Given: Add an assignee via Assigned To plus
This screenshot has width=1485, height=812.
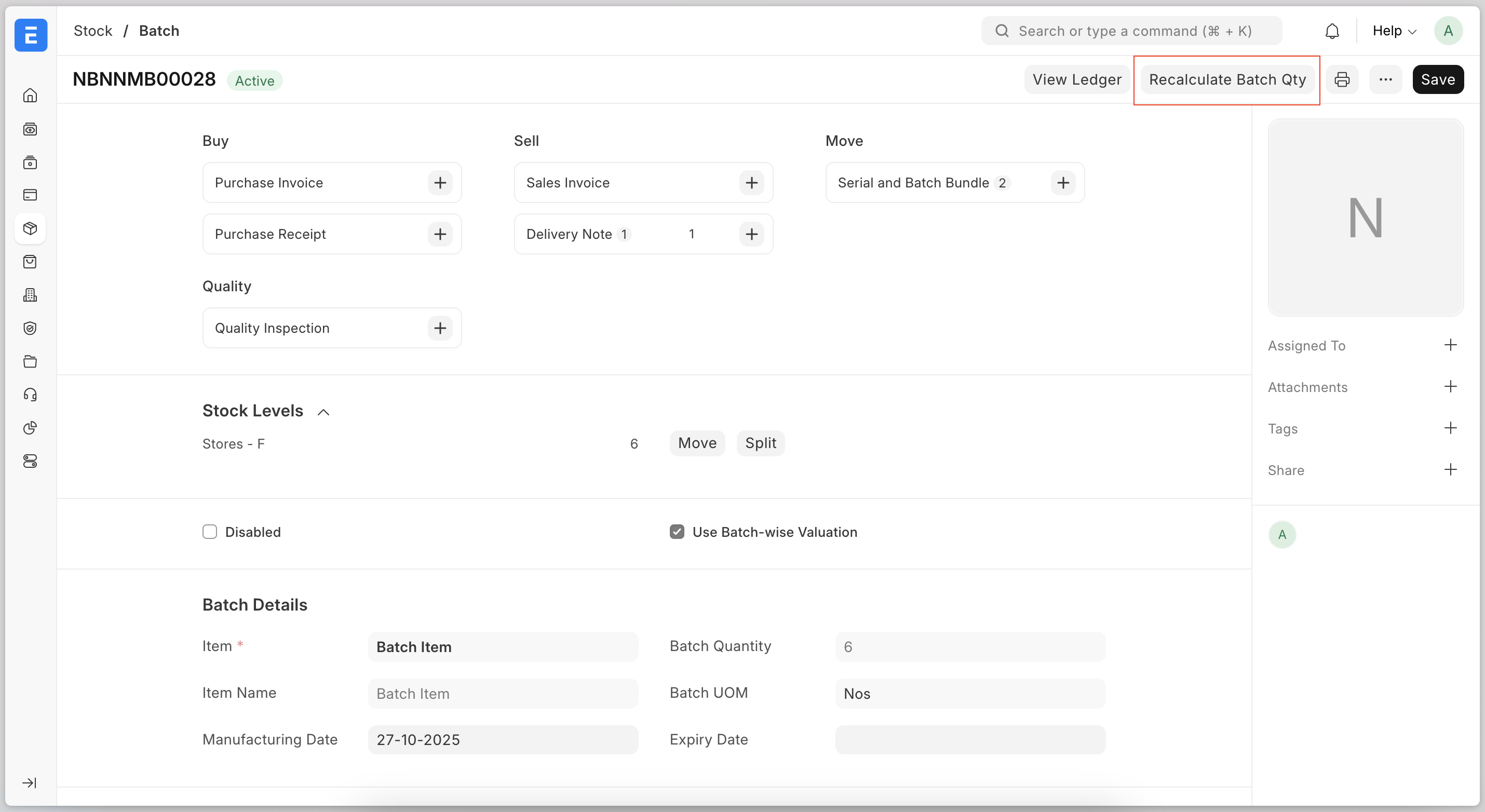Looking at the screenshot, I should [x=1450, y=345].
